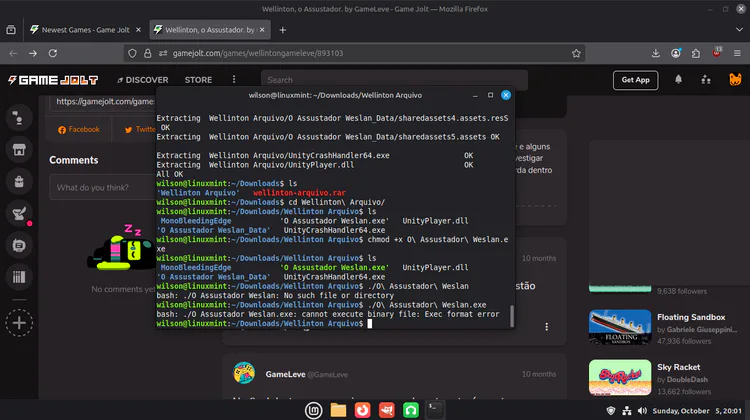750x420 pixels.
Task: Open the store sidebar icon
Action: click(19, 150)
